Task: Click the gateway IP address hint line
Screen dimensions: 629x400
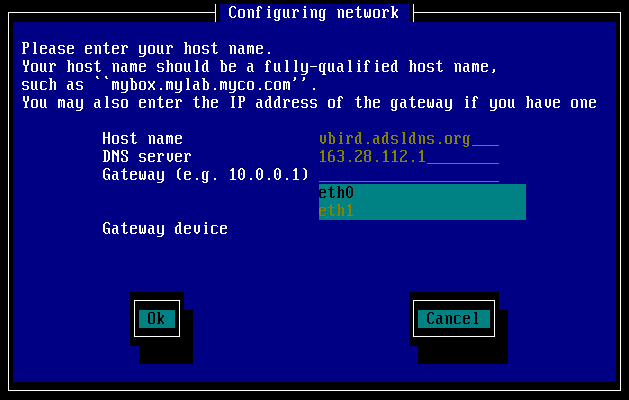Action: pos(309,103)
